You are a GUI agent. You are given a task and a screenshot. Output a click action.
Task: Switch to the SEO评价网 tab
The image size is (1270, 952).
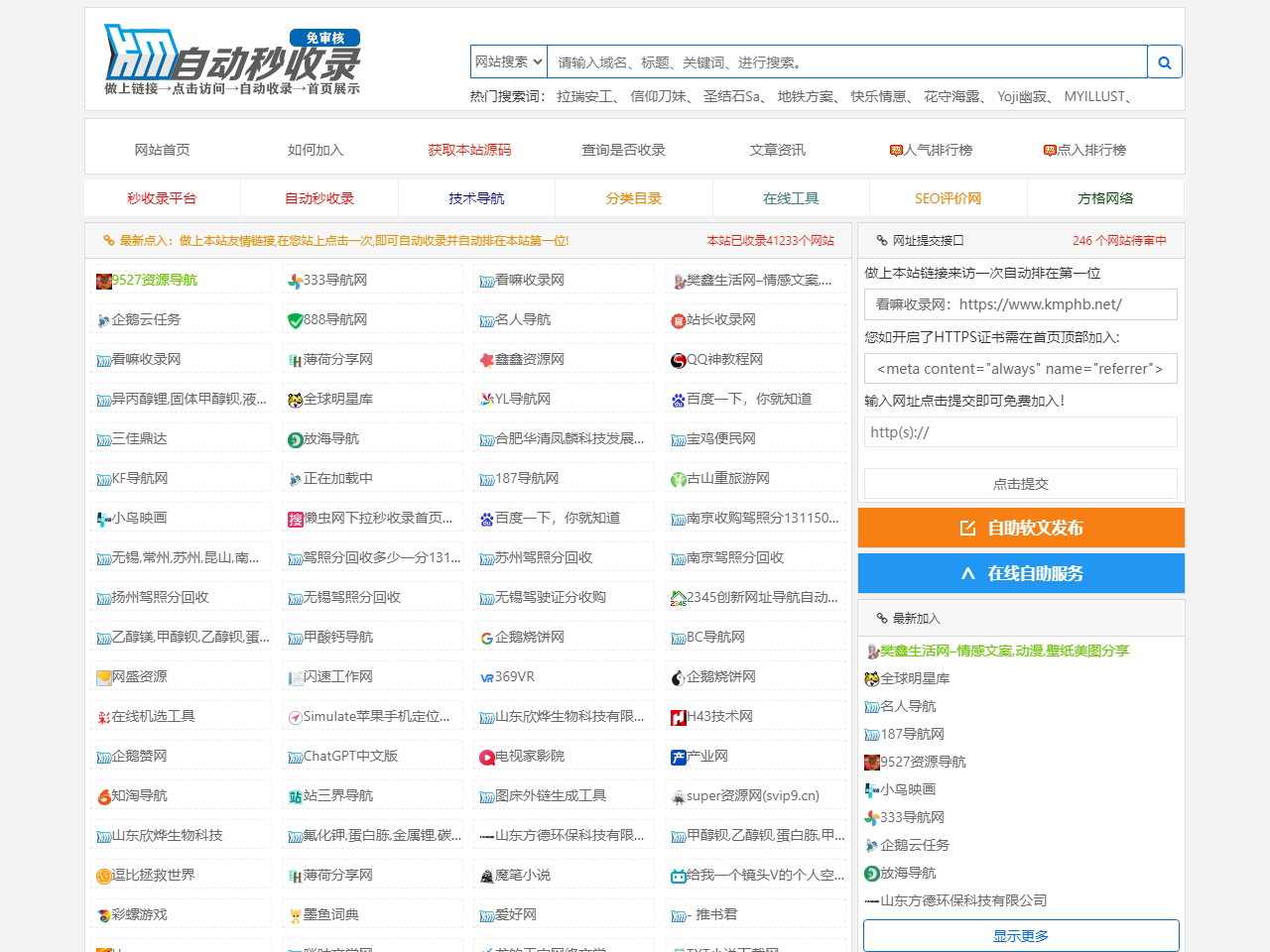coord(947,197)
